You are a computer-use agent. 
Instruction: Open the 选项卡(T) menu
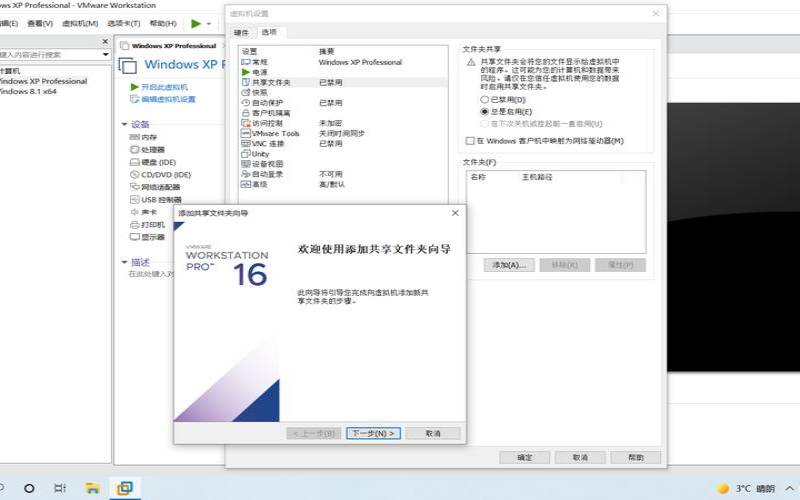click(123, 23)
